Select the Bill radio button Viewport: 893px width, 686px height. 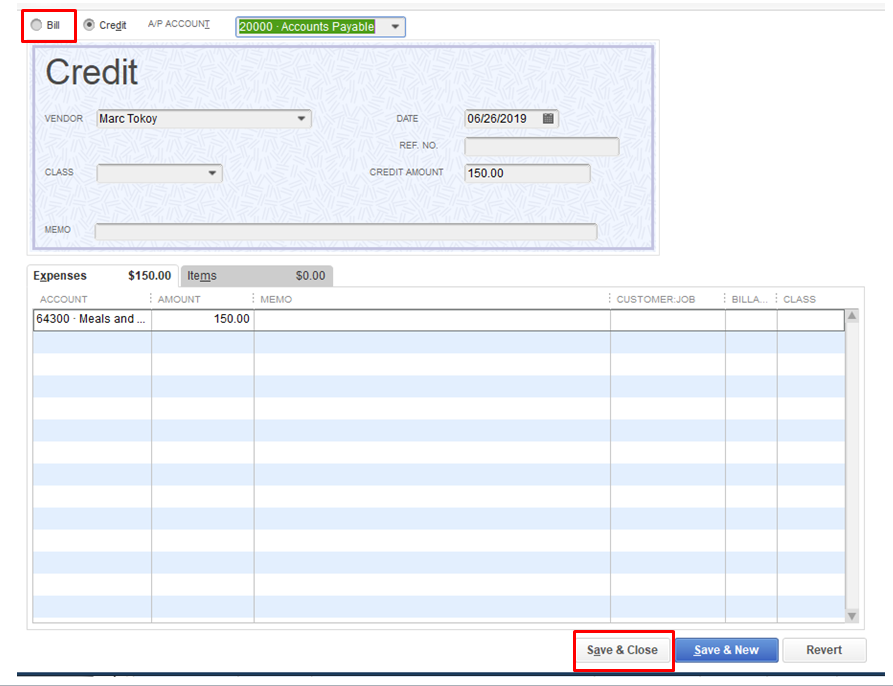pyautogui.click(x=36, y=25)
